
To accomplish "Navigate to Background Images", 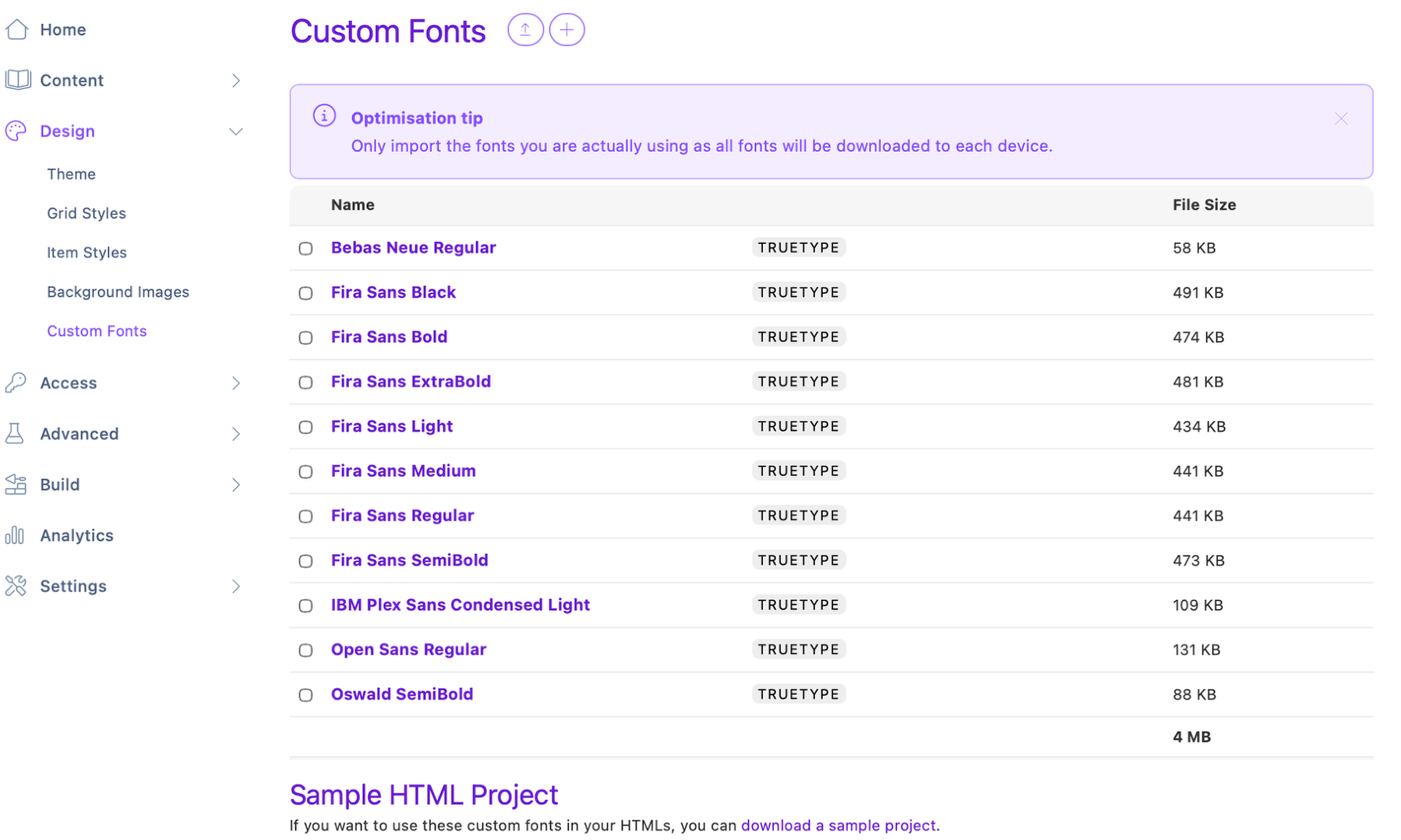I will tap(118, 291).
